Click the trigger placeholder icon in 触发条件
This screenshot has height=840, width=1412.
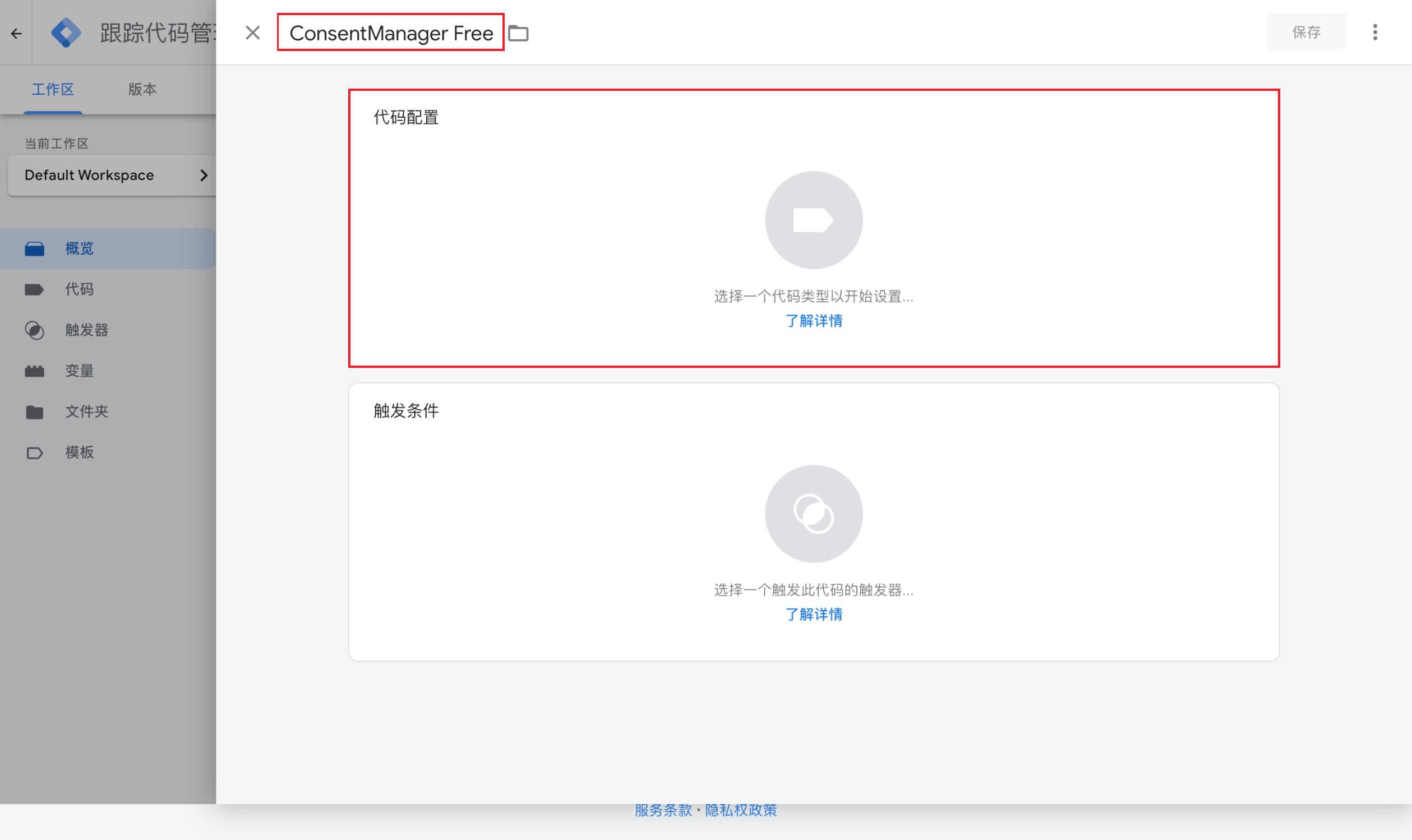(x=813, y=513)
